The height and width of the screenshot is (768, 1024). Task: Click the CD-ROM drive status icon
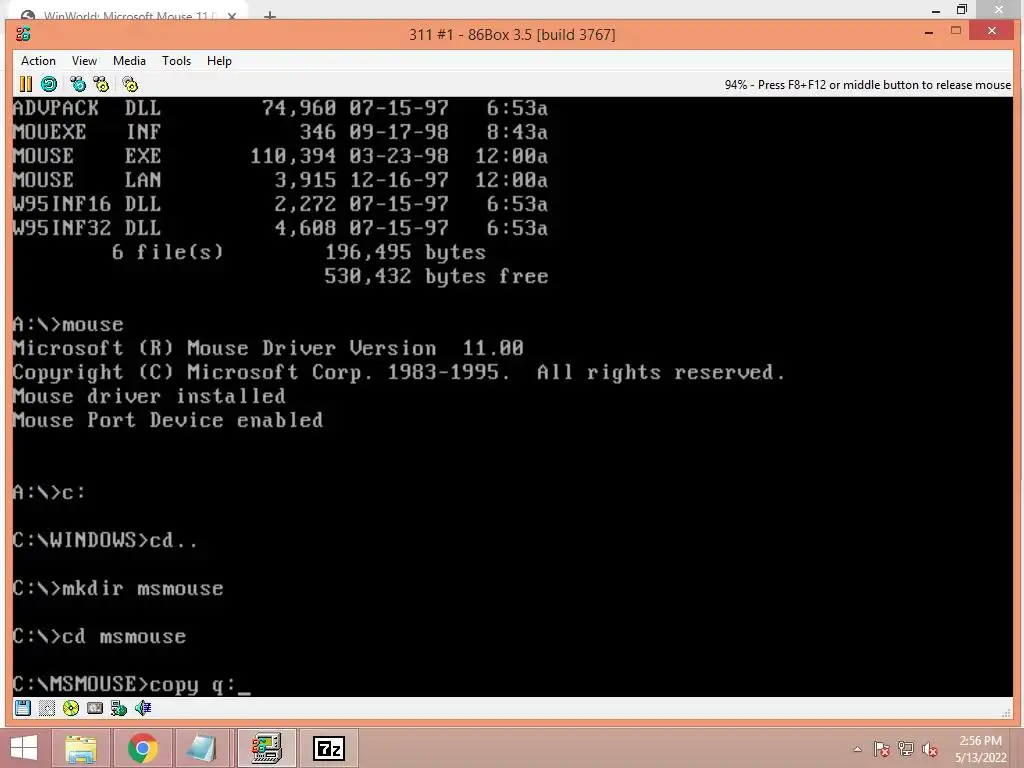tap(71, 708)
